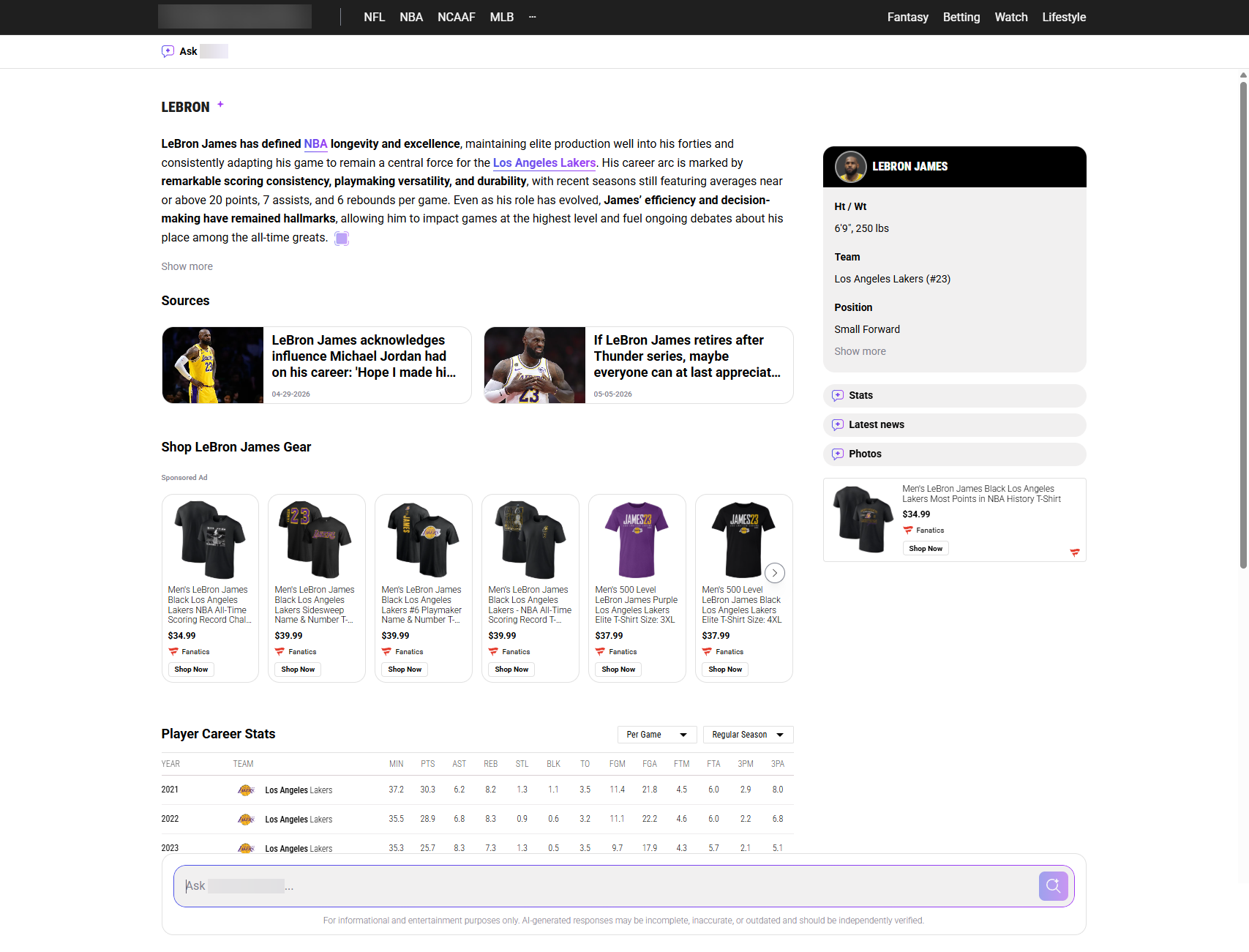Click the PTS column header

coord(428,764)
